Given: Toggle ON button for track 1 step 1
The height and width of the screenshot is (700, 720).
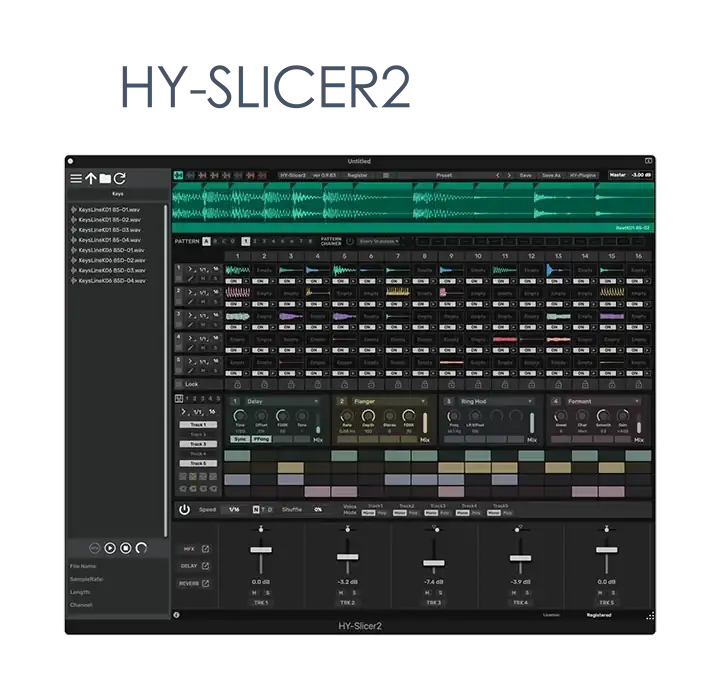Looking at the screenshot, I should [233, 281].
